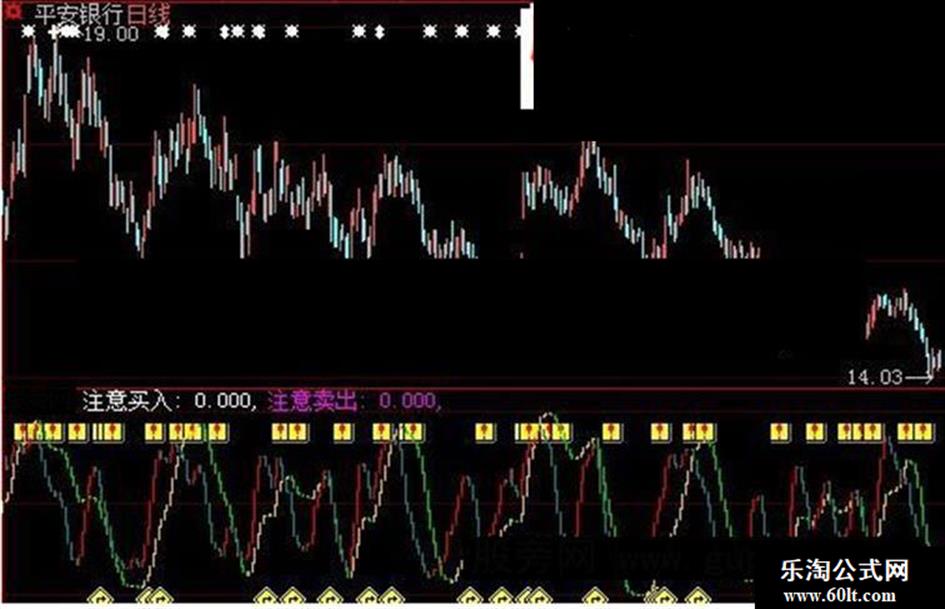Click the rightmost yellow square sell-signal marker
Viewport: 945px width, 609px height.
click(x=924, y=432)
